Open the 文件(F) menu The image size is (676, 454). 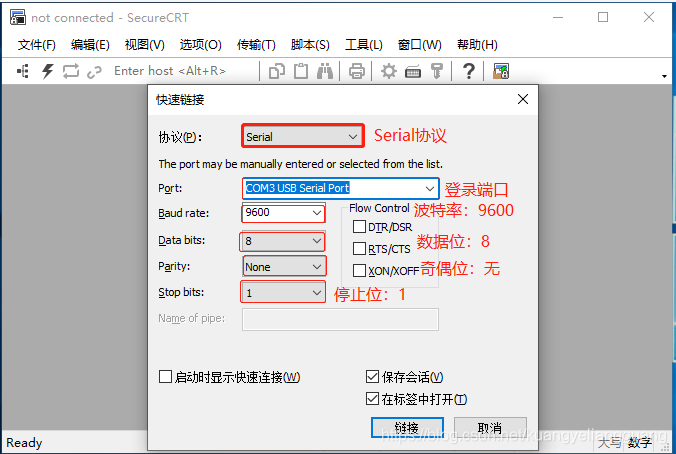coord(37,45)
